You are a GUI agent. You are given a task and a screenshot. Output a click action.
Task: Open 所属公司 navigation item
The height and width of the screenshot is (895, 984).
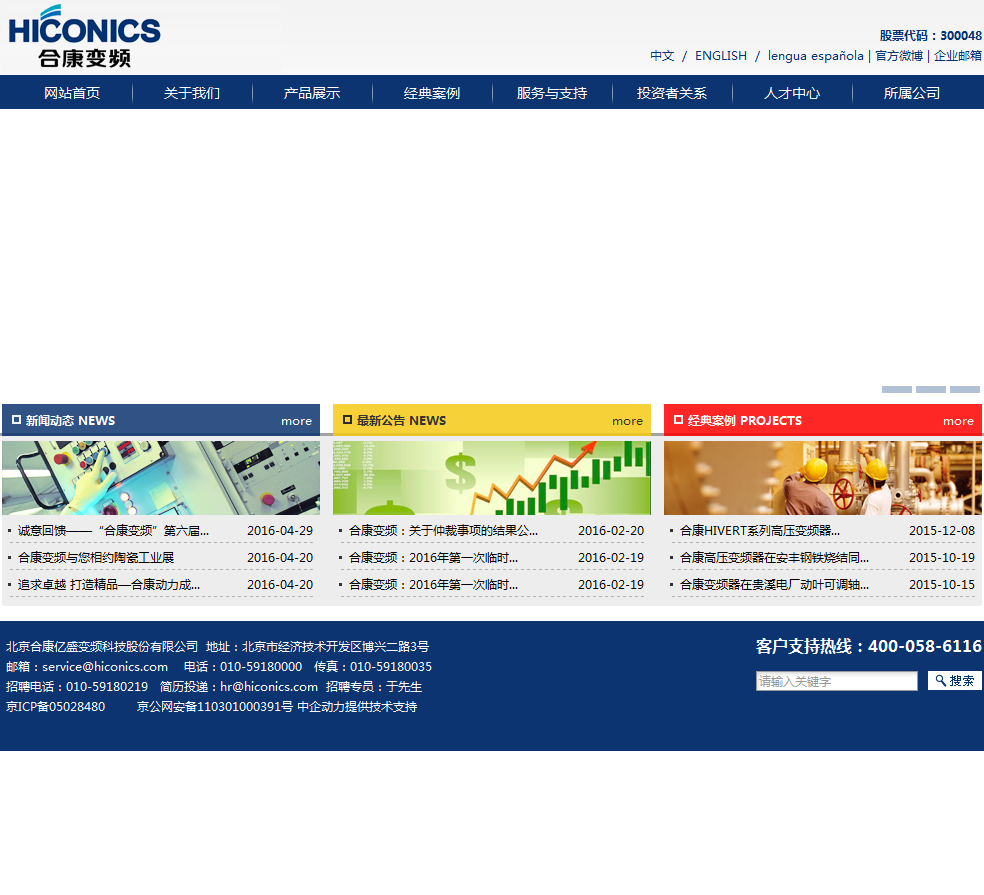coord(912,93)
